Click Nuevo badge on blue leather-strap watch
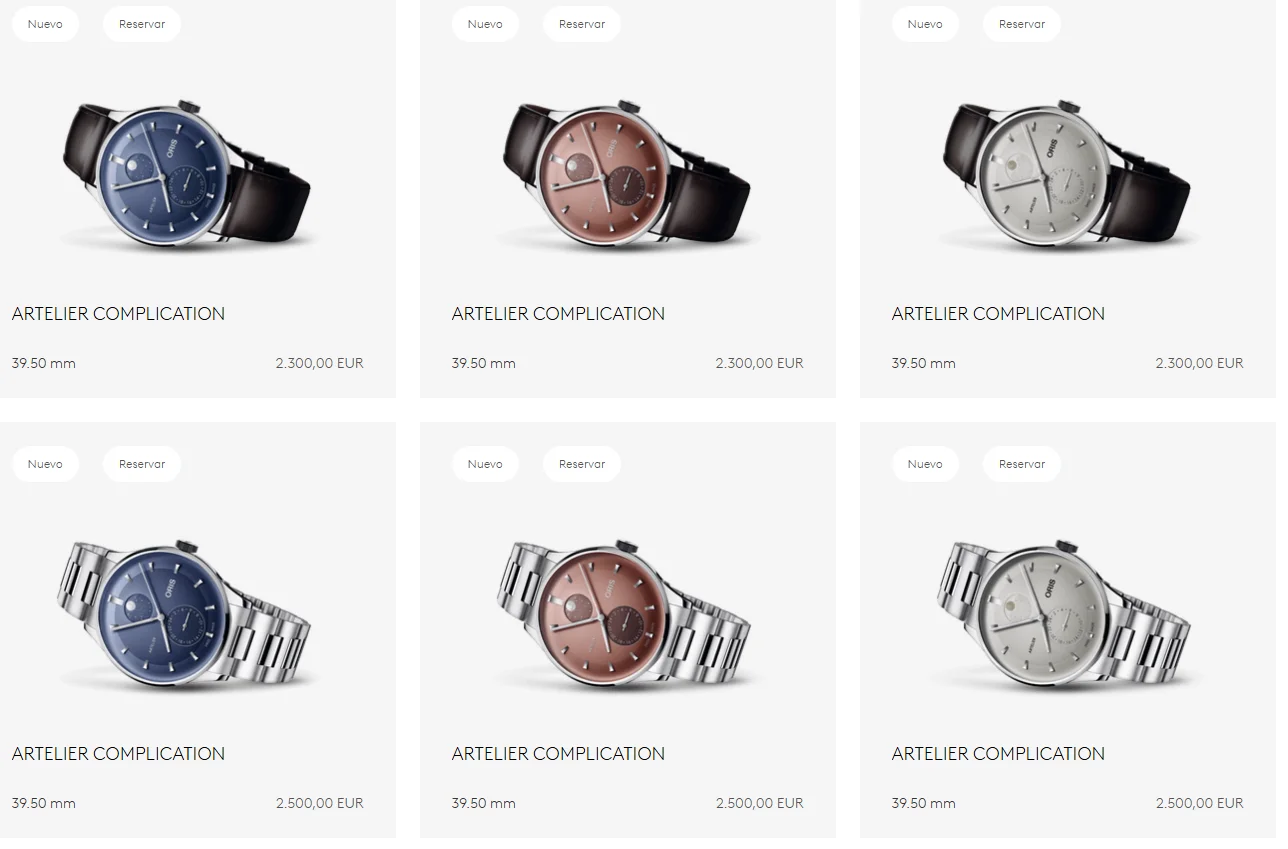 45,24
